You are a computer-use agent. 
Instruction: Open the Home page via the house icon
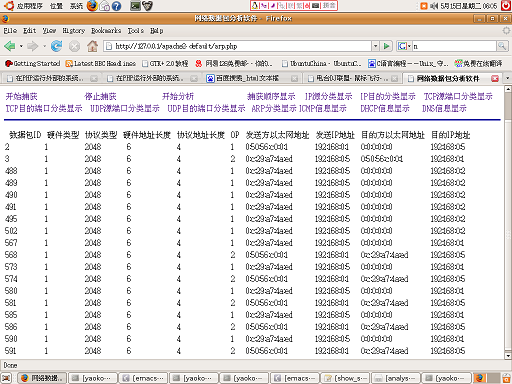point(92,46)
